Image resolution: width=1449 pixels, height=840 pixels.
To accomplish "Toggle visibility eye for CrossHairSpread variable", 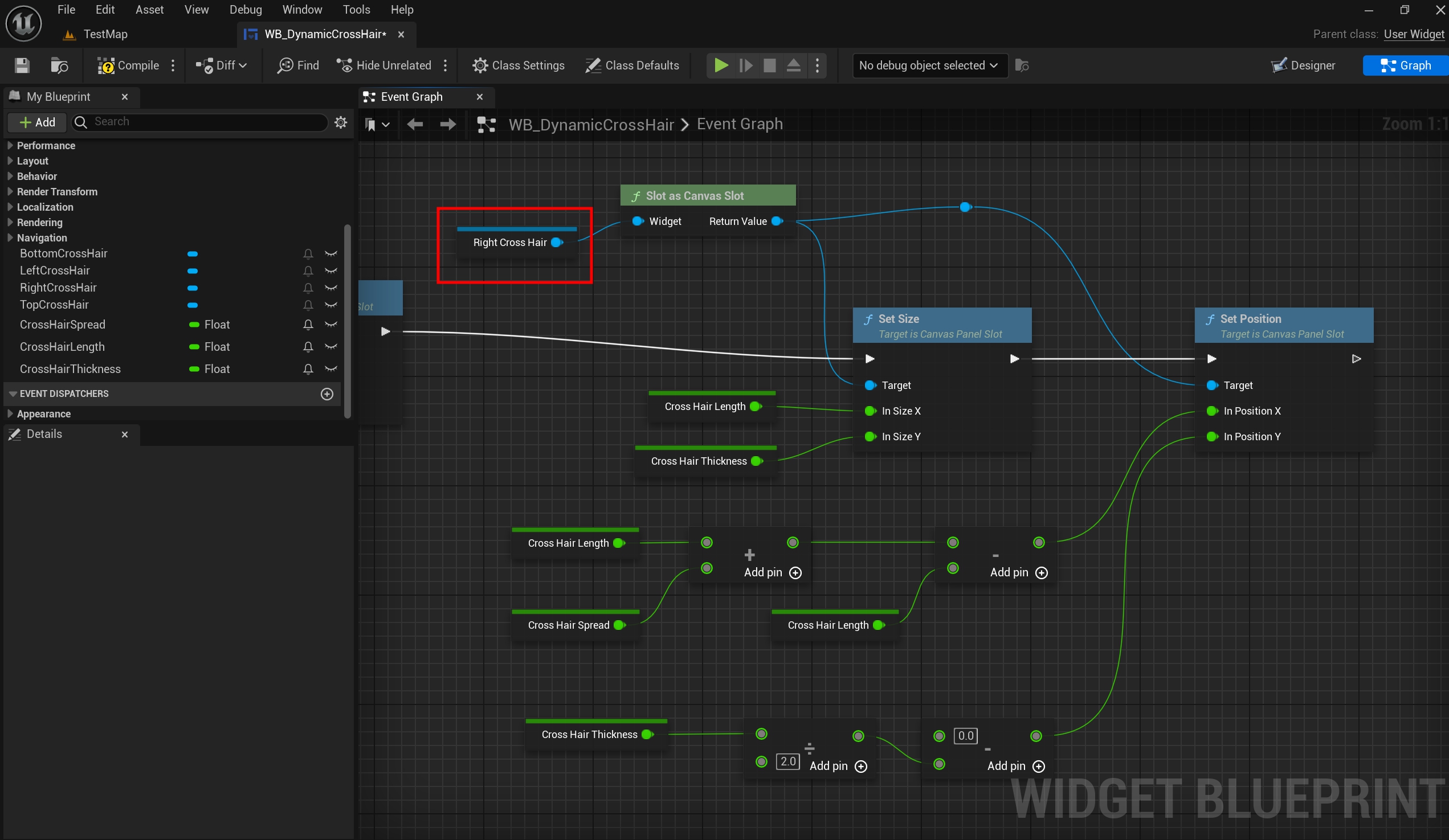I will 330,325.
